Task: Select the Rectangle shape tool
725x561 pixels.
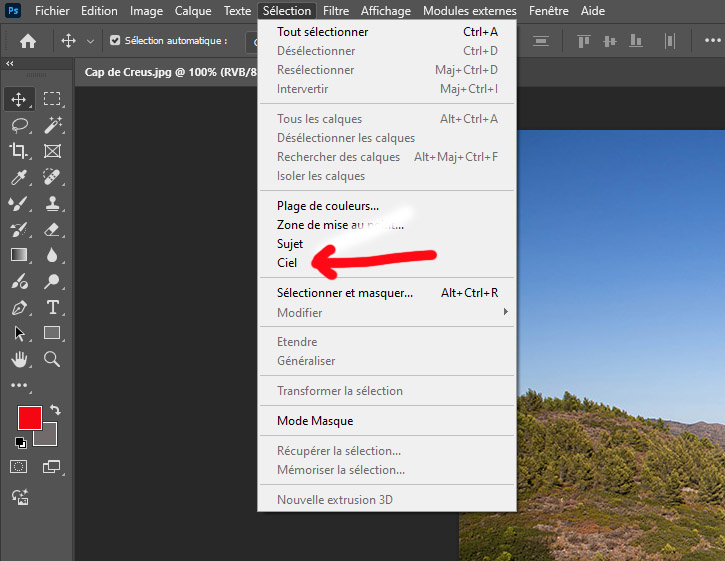Action: point(52,333)
